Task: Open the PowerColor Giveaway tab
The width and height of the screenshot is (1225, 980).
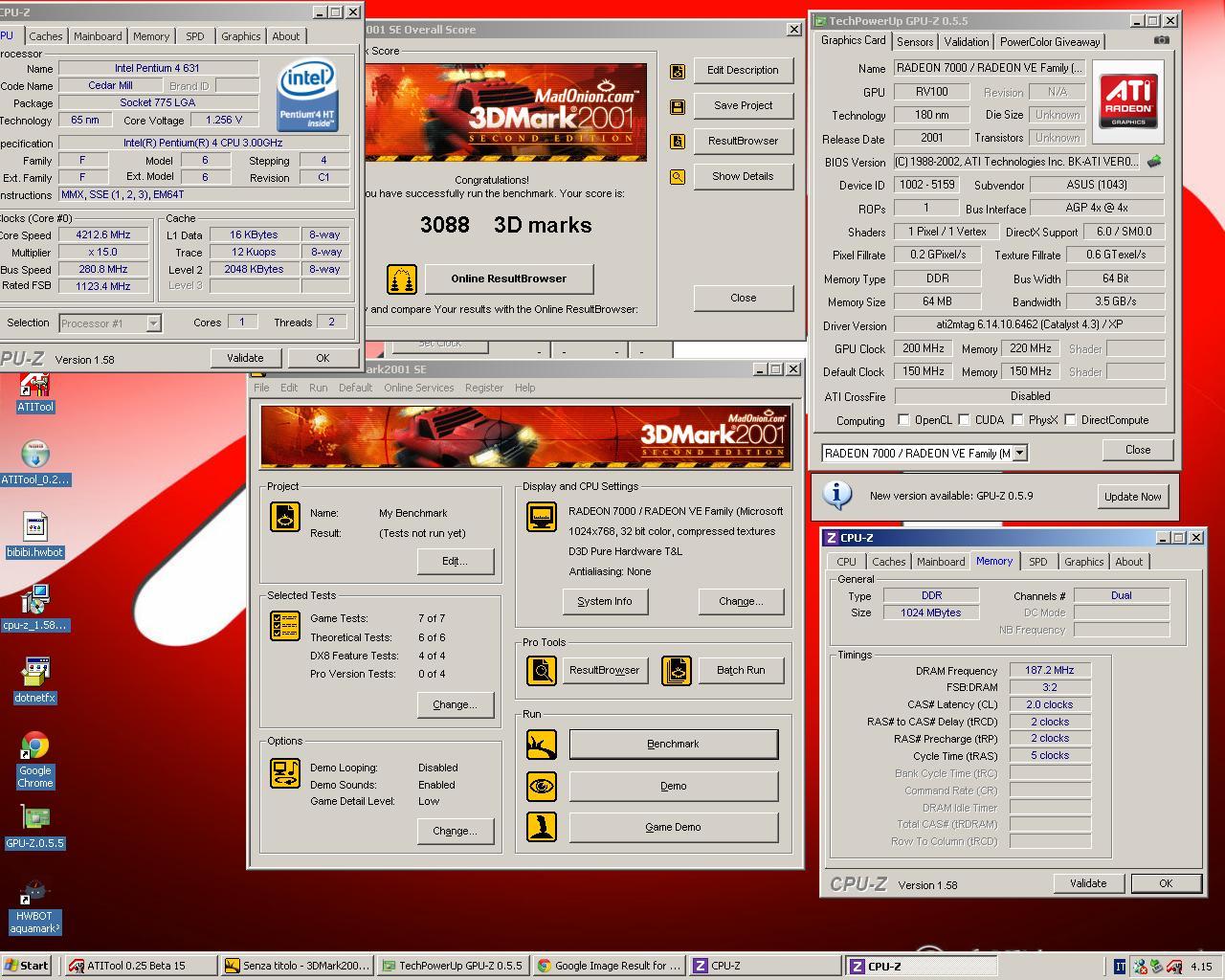Action: 1050,42
